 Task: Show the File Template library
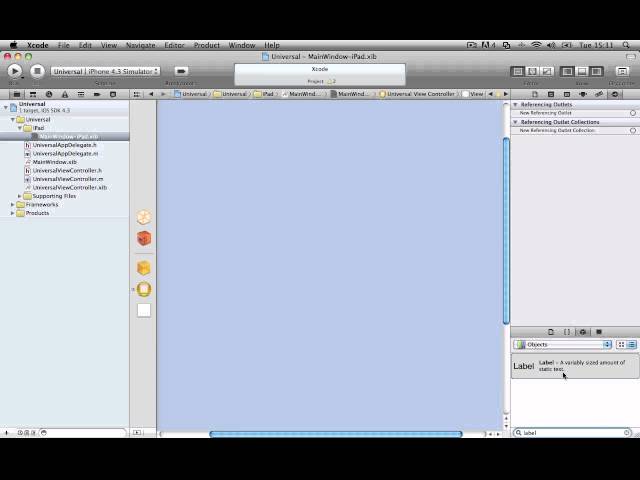click(x=551, y=332)
